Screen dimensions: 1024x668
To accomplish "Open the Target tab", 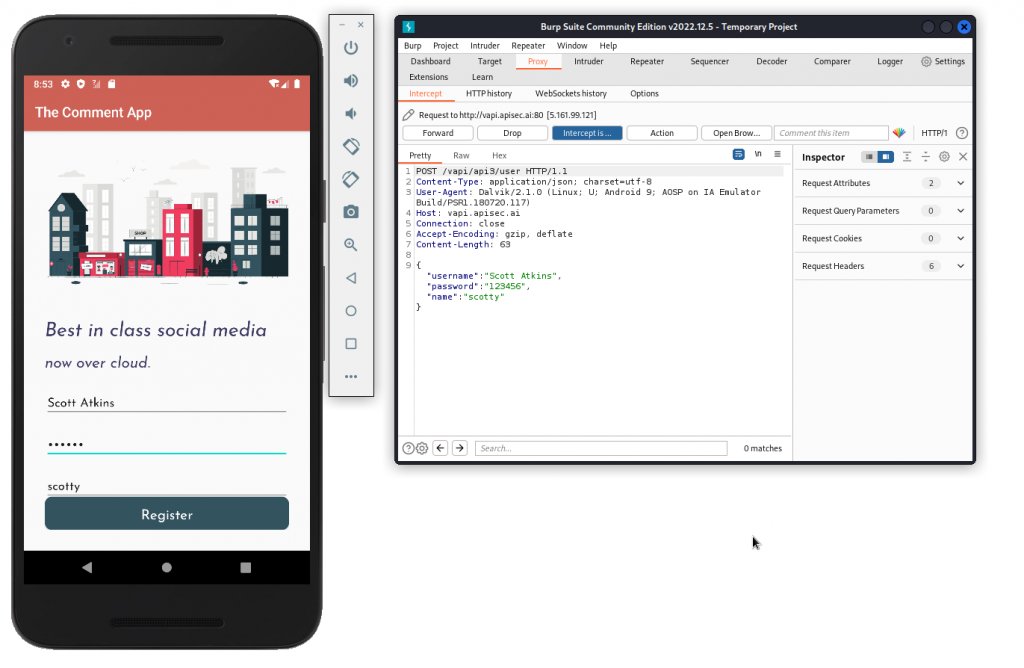I will click(489, 61).
